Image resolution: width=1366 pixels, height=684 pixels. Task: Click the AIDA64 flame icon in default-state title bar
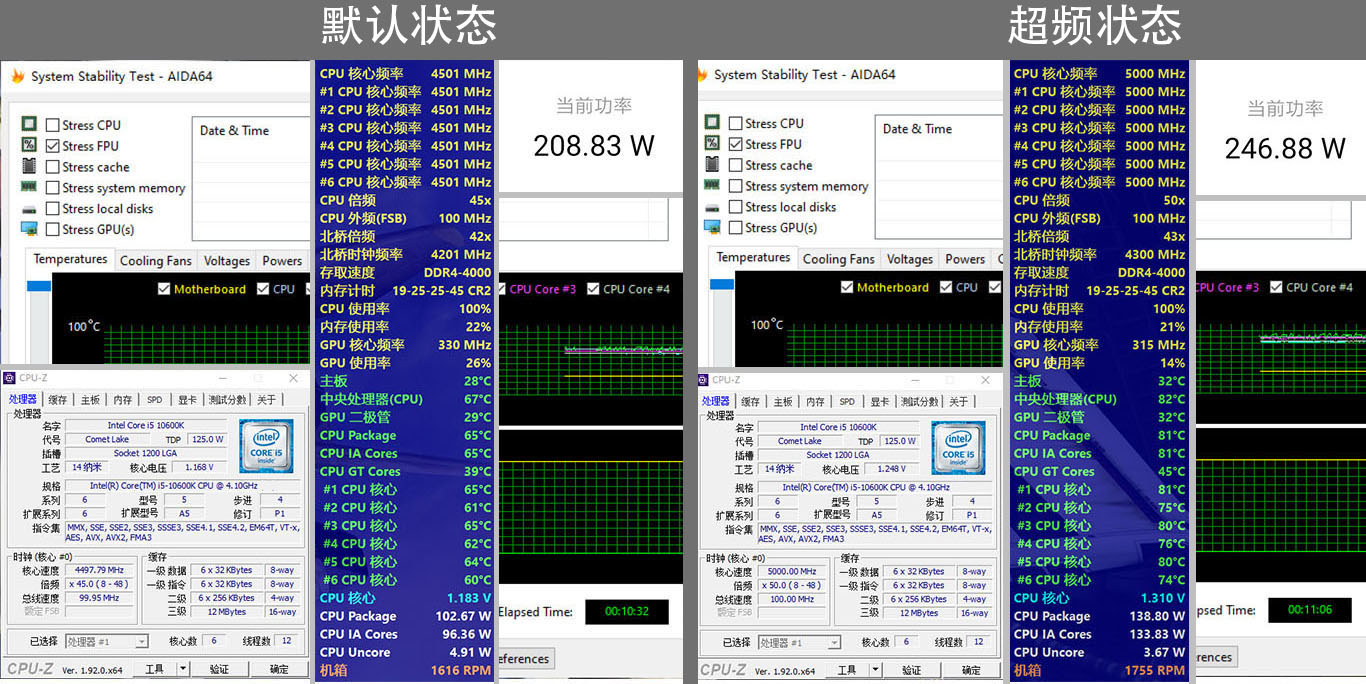pyautogui.click(x=15, y=76)
